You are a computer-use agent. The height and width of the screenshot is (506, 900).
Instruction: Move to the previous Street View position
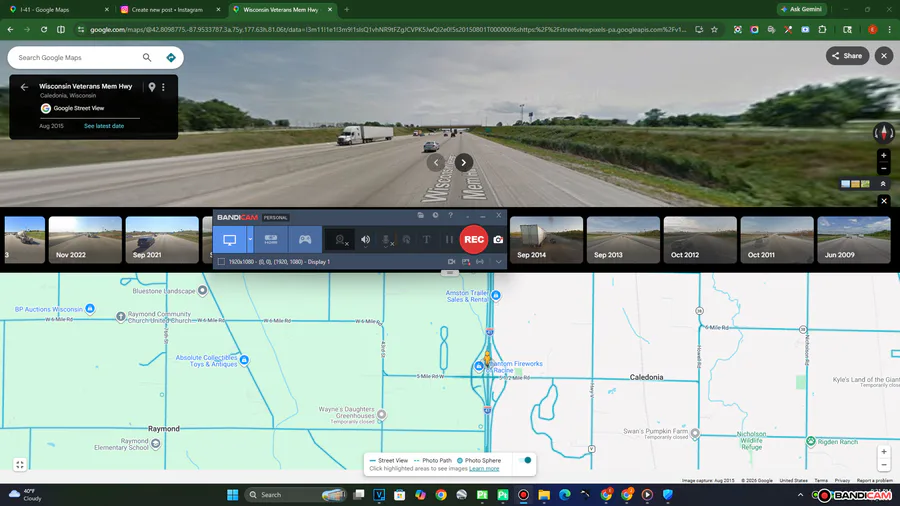436,162
